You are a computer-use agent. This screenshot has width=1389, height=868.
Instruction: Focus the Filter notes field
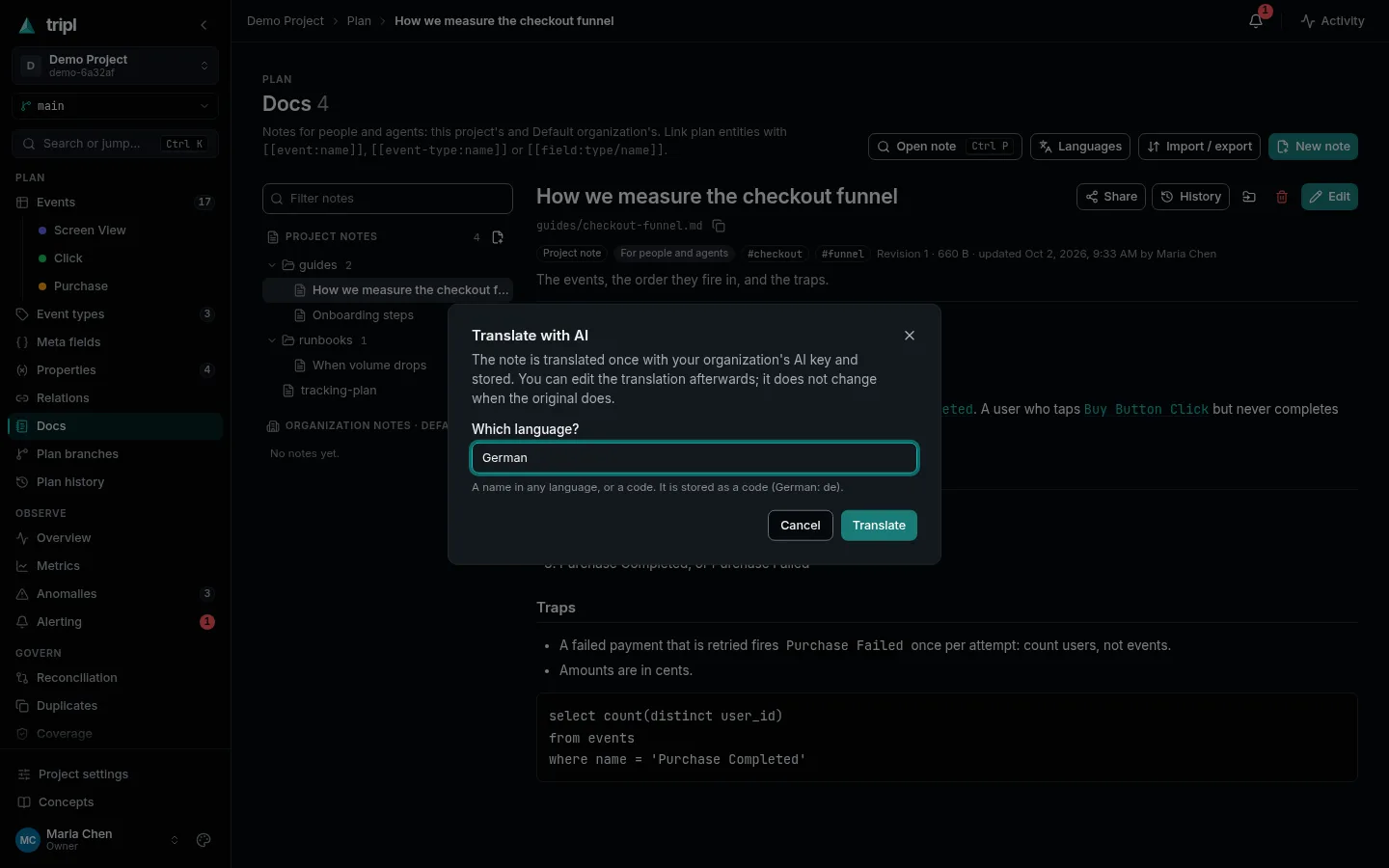click(x=388, y=199)
